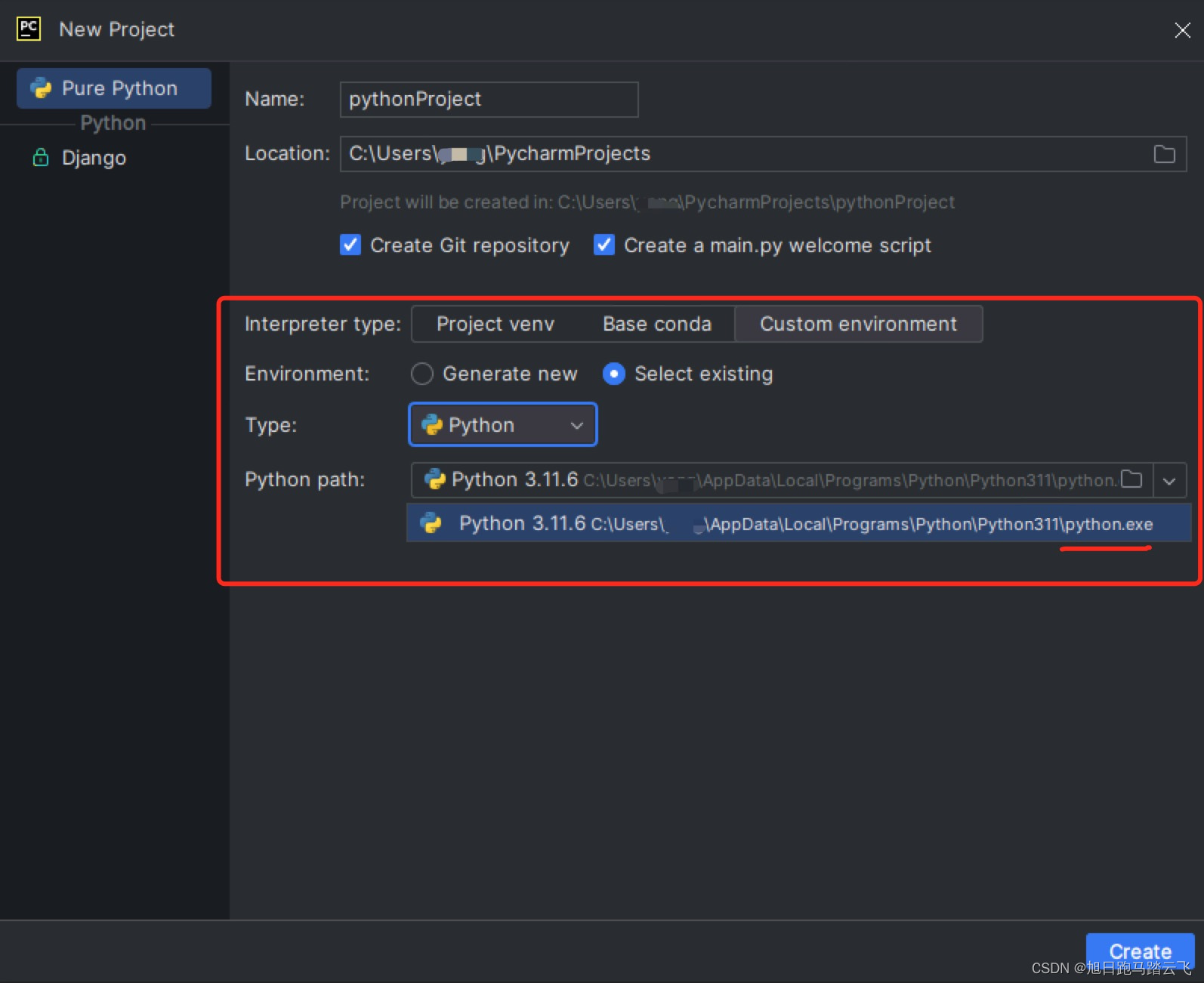Switch to Project venv interpreter type

(495, 324)
